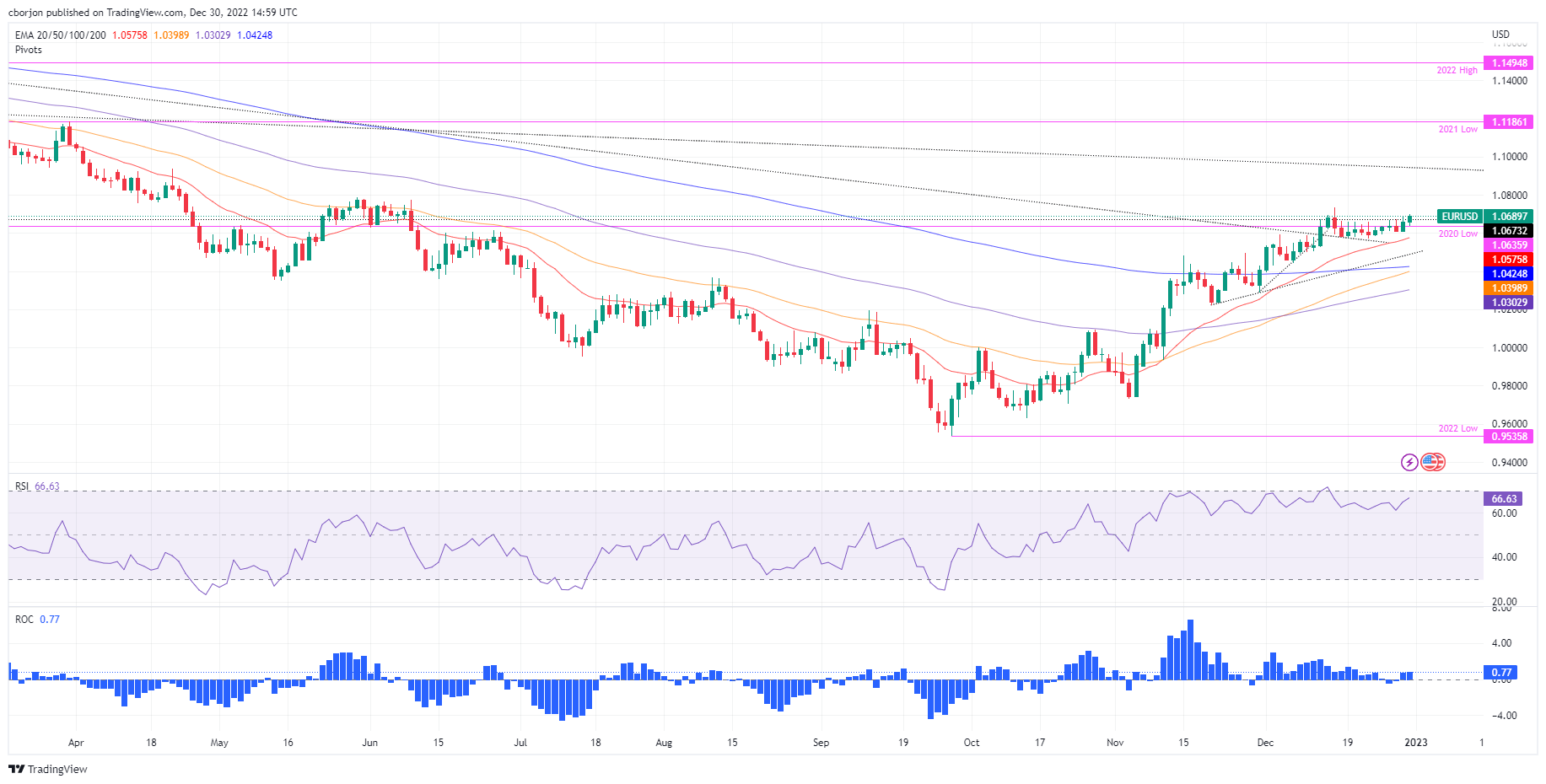This screenshot has width=1546, height=784.
Task: Click the green EURUSD symbol price tag
Action: [1459, 217]
